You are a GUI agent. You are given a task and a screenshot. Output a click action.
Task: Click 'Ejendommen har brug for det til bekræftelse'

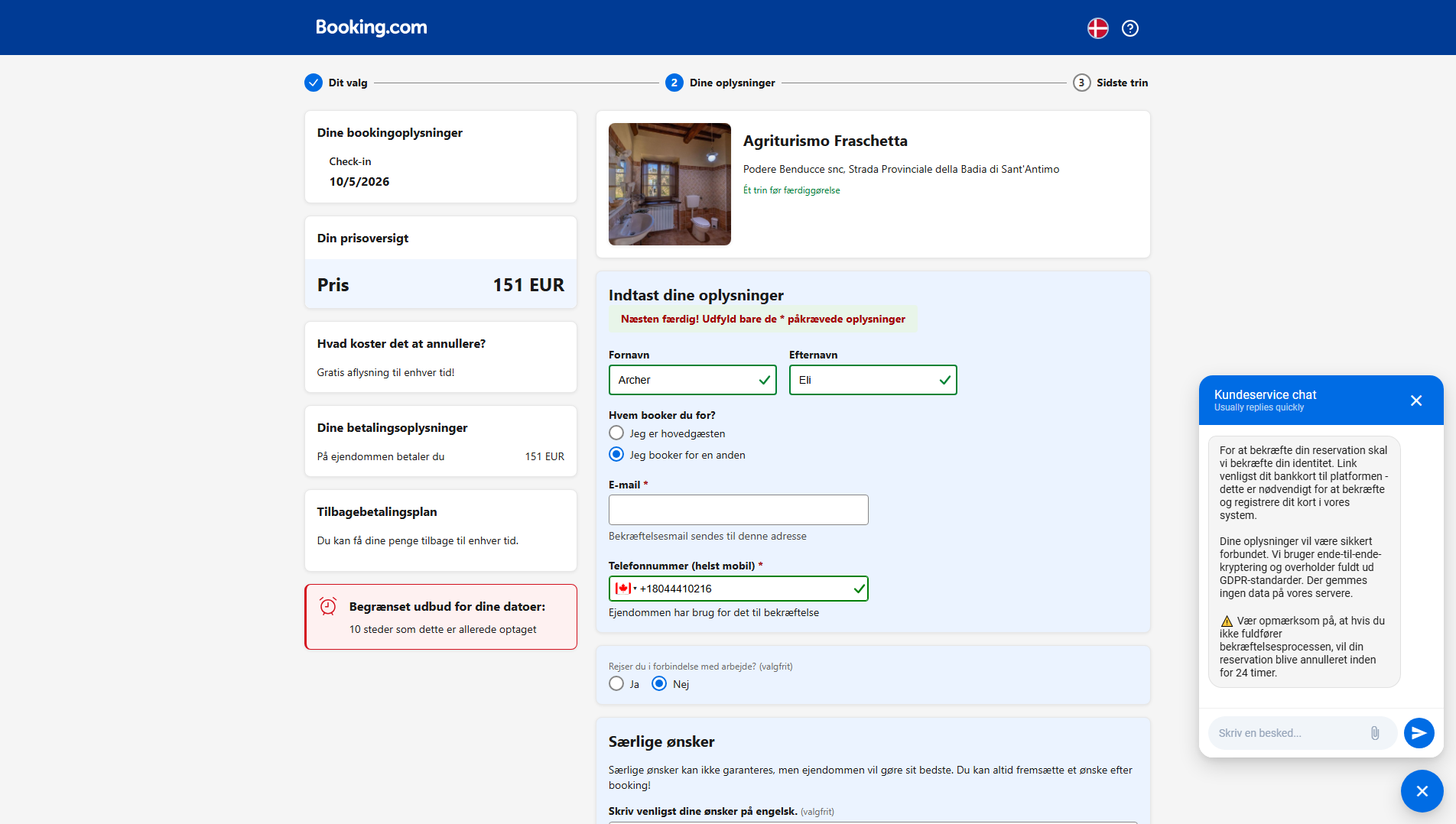[x=713, y=613]
